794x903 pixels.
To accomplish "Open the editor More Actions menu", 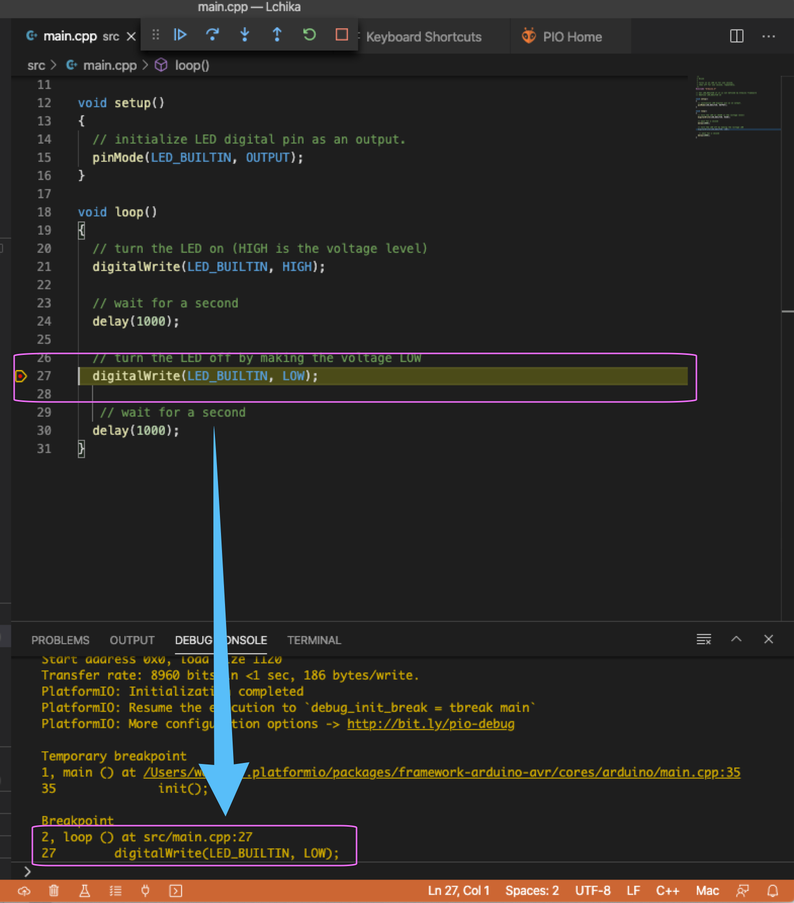I will tap(768, 36).
